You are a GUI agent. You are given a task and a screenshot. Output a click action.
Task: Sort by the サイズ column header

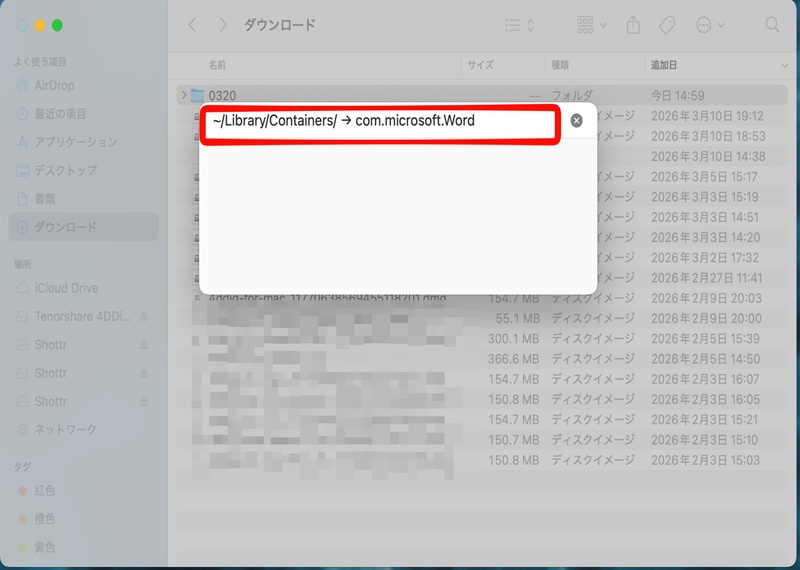click(481, 65)
